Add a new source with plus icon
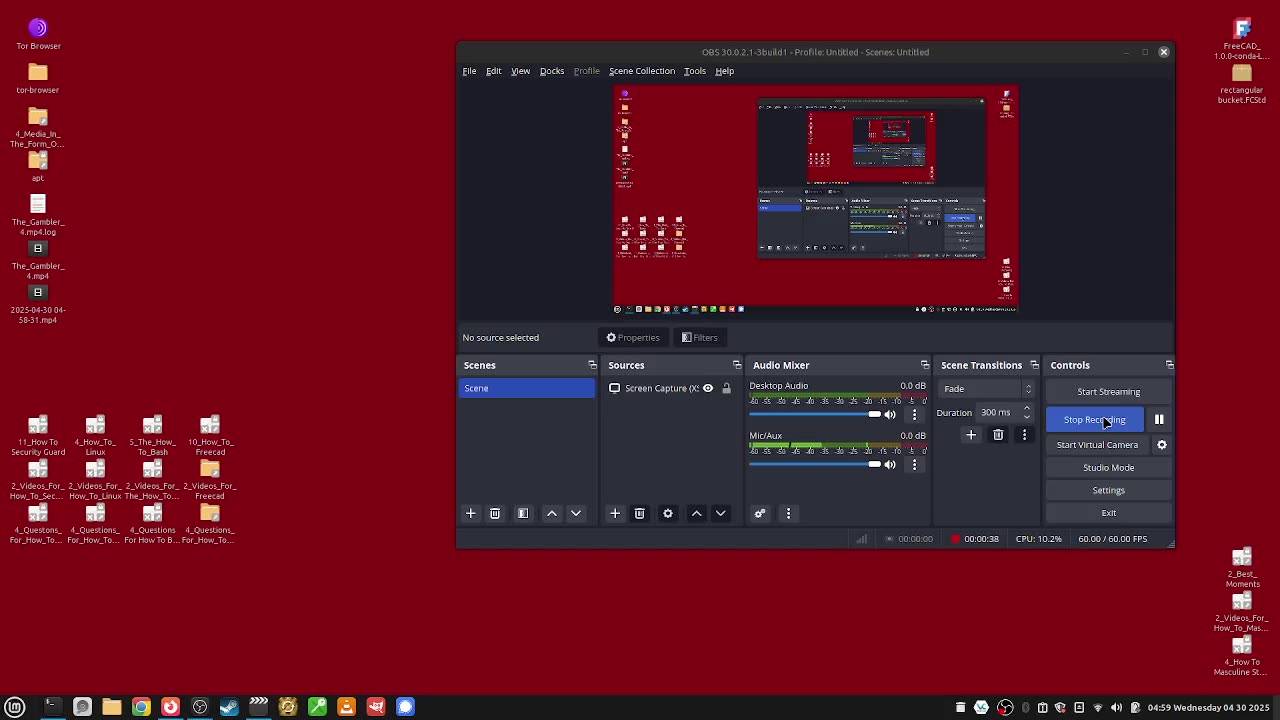This screenshot has height=720, width=1280. [x=615, y=513]
